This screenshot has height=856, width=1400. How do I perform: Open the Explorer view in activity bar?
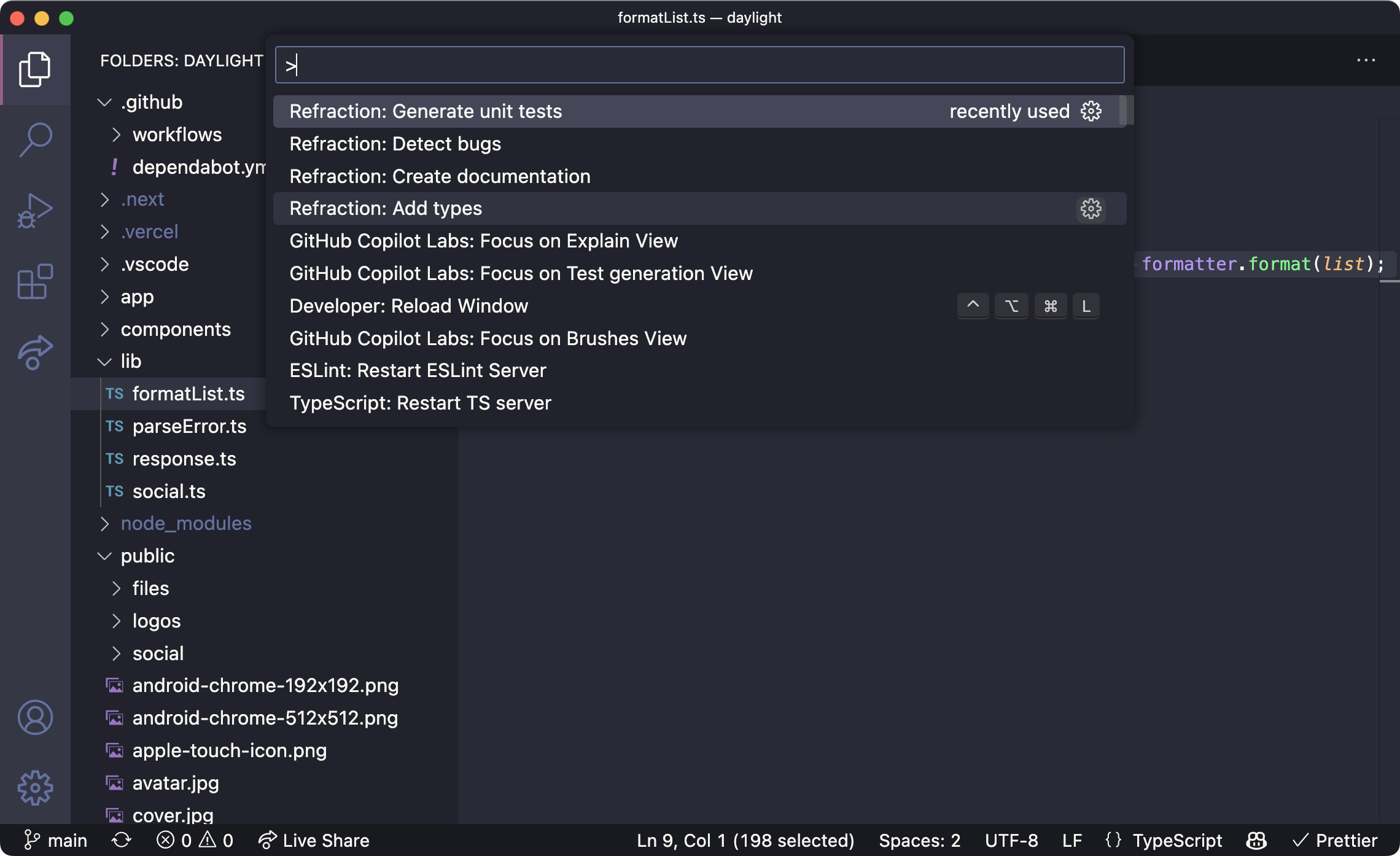[35, 69]
